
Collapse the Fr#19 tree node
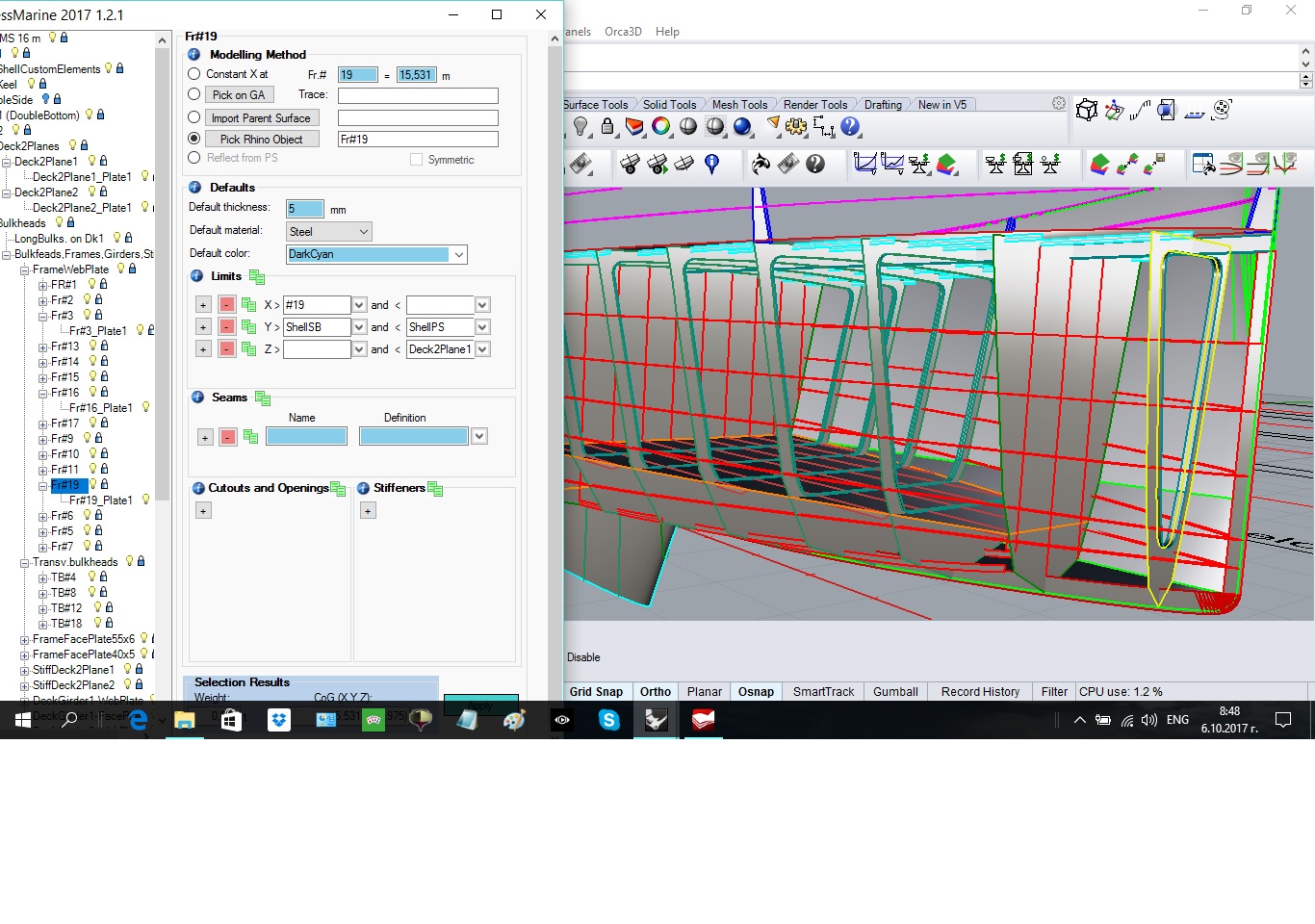pyautogui.click(x=43, y=486)
